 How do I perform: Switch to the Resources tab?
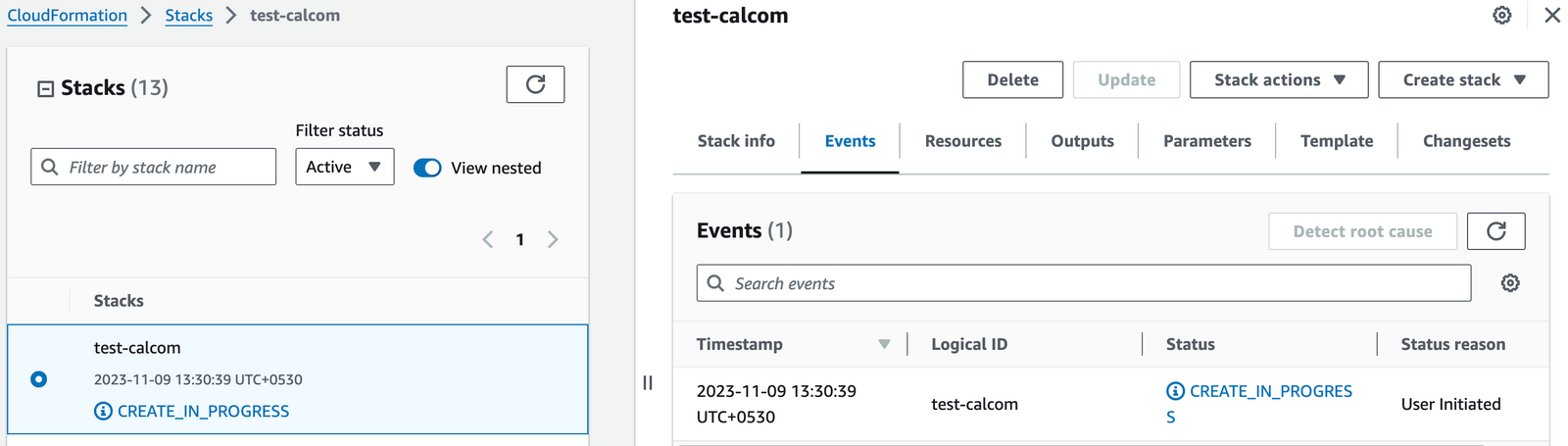coord(963,141)
